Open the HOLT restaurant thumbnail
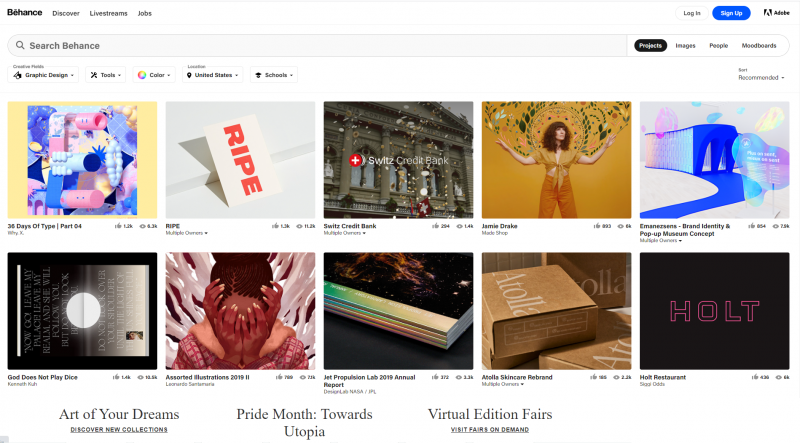 pyautogui.click(x=714, y=311)
